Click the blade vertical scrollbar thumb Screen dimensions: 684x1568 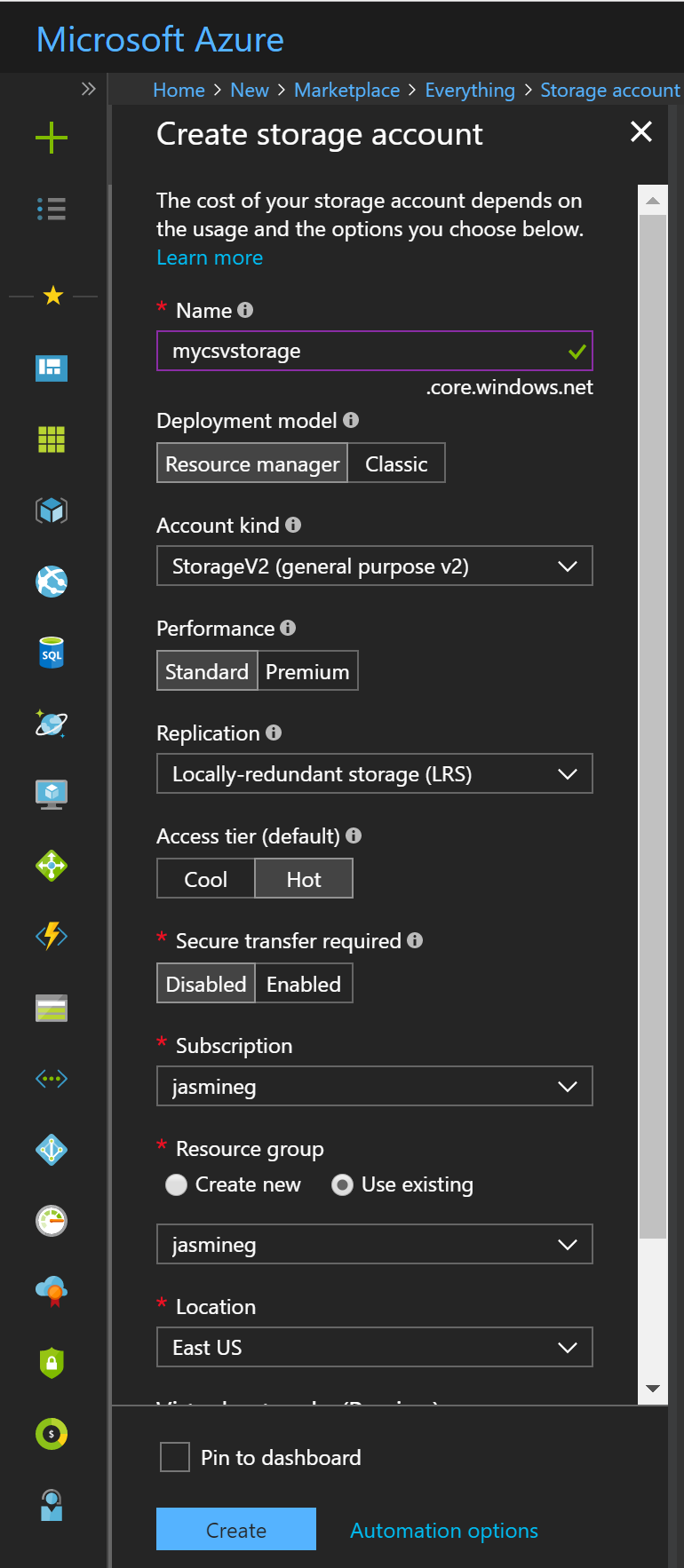click(x=653, y=726)
